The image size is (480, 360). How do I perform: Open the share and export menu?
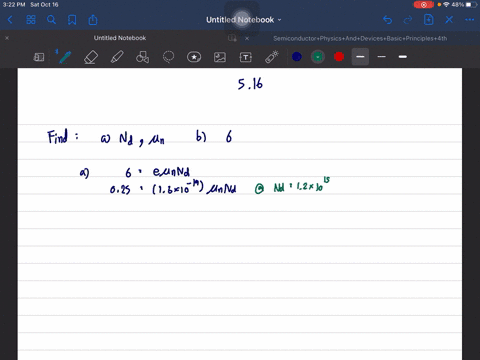[x=93, y=20]
